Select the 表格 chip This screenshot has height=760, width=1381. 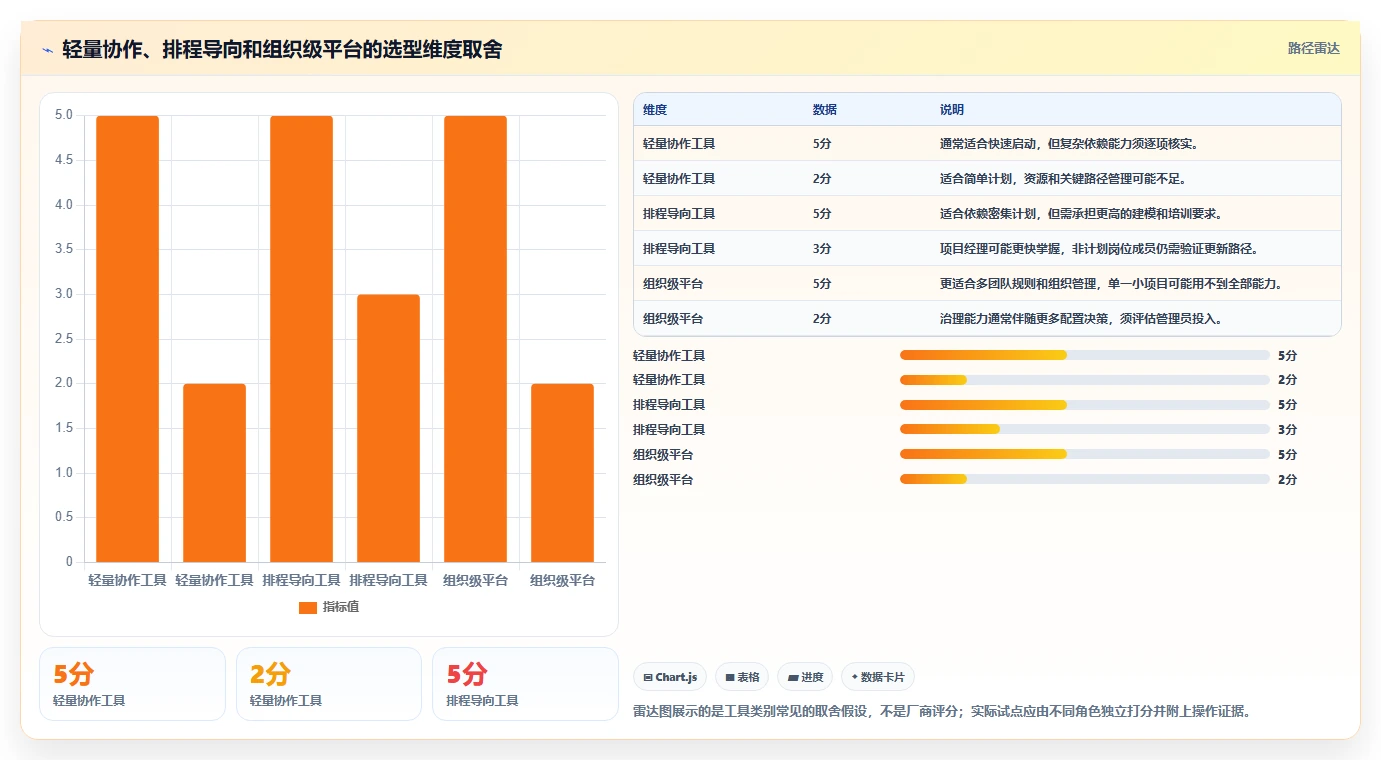[x=742, y=677]
